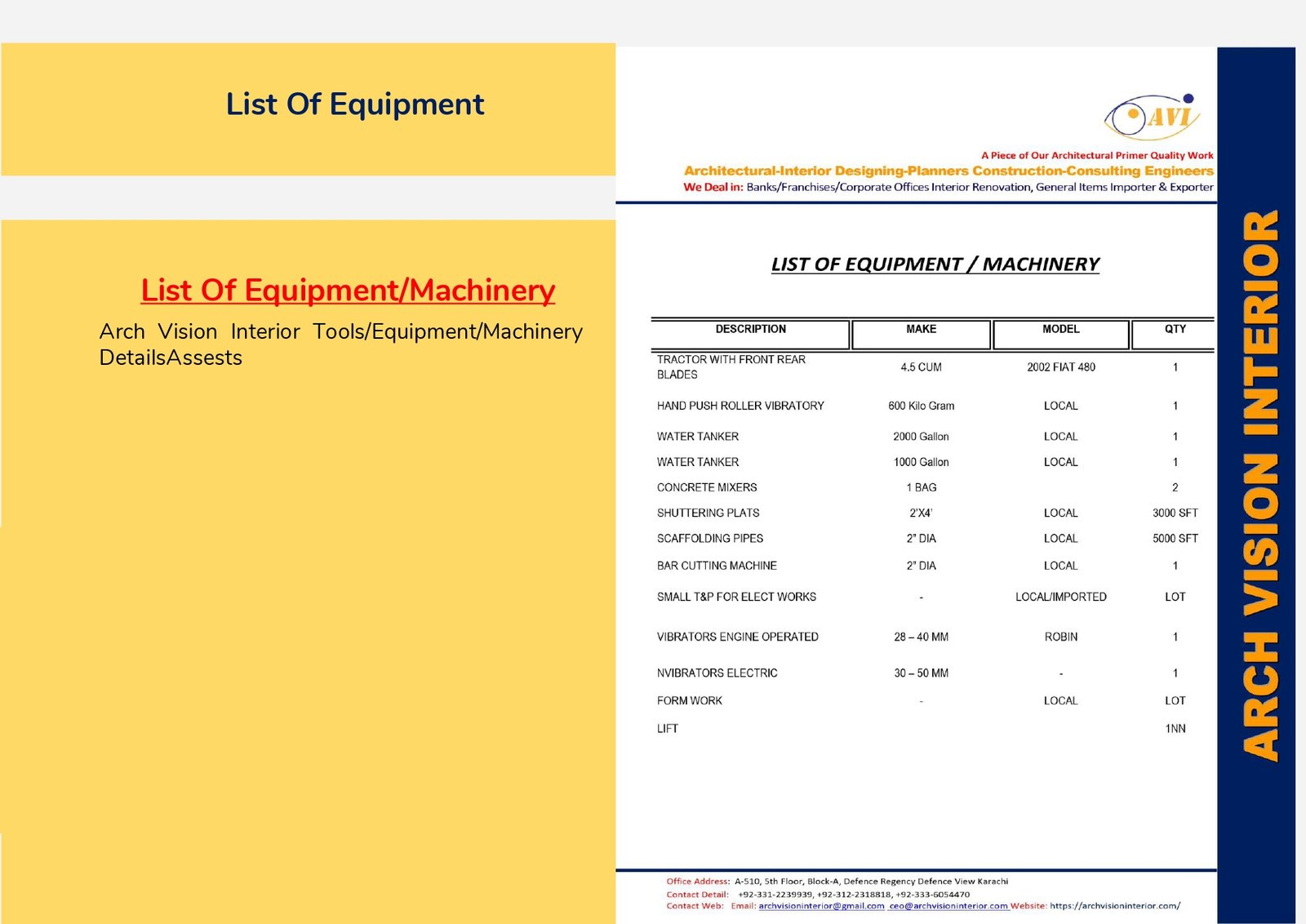The width and height of the screenshot is (1306, 924).
Task: Select the 'Arch Vision Interior Tools/Equipment/Machinery' paragraph
Action: pos(341,344)
